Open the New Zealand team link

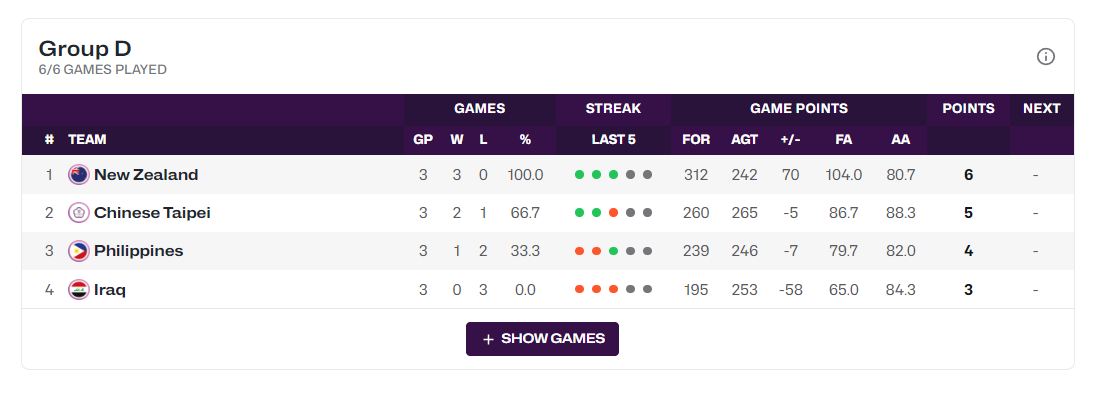pyautogui.click(x=146, y=174)
